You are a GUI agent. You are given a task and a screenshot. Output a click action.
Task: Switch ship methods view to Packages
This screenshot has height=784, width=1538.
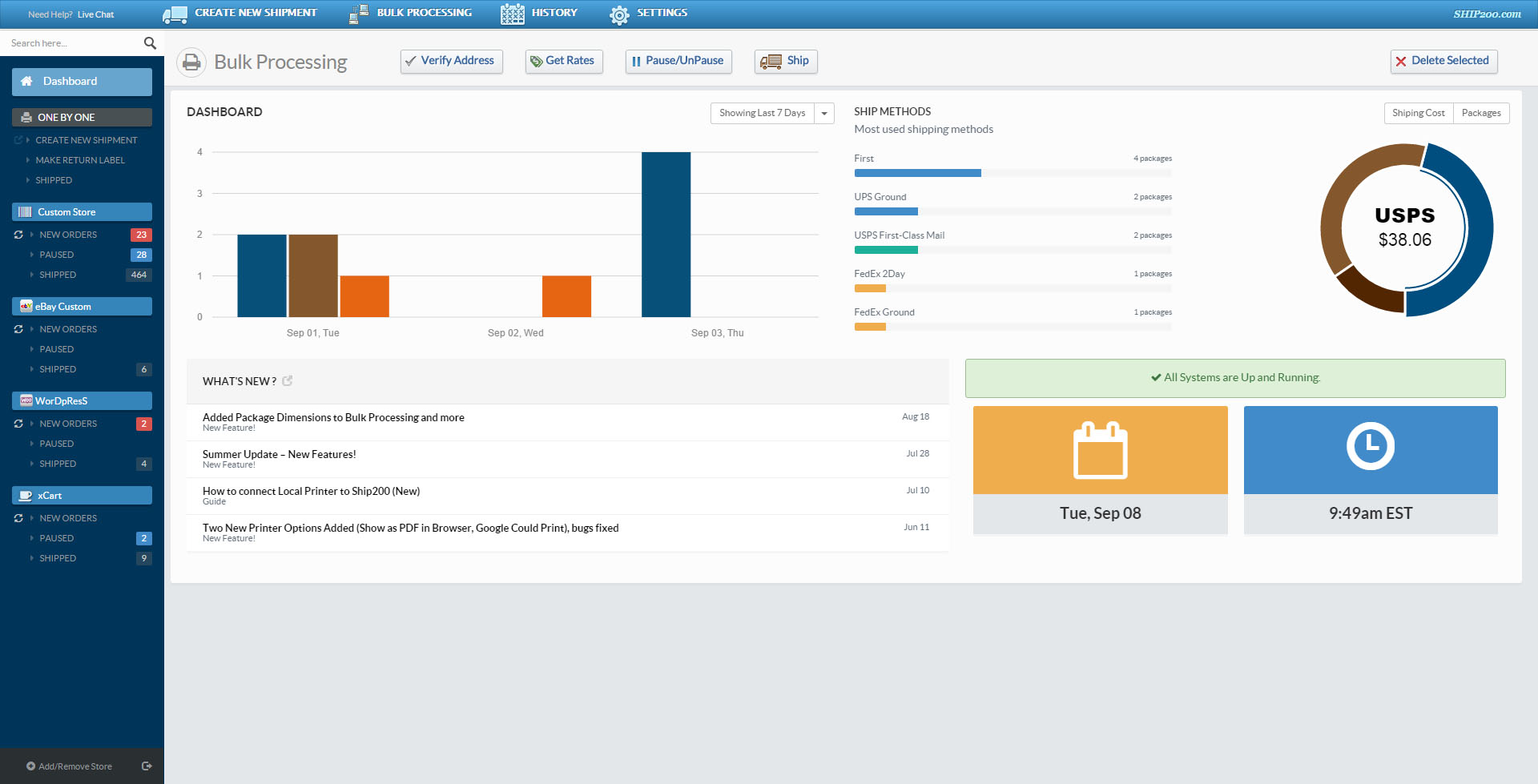pyautogui.click(x=1481, y=113)
